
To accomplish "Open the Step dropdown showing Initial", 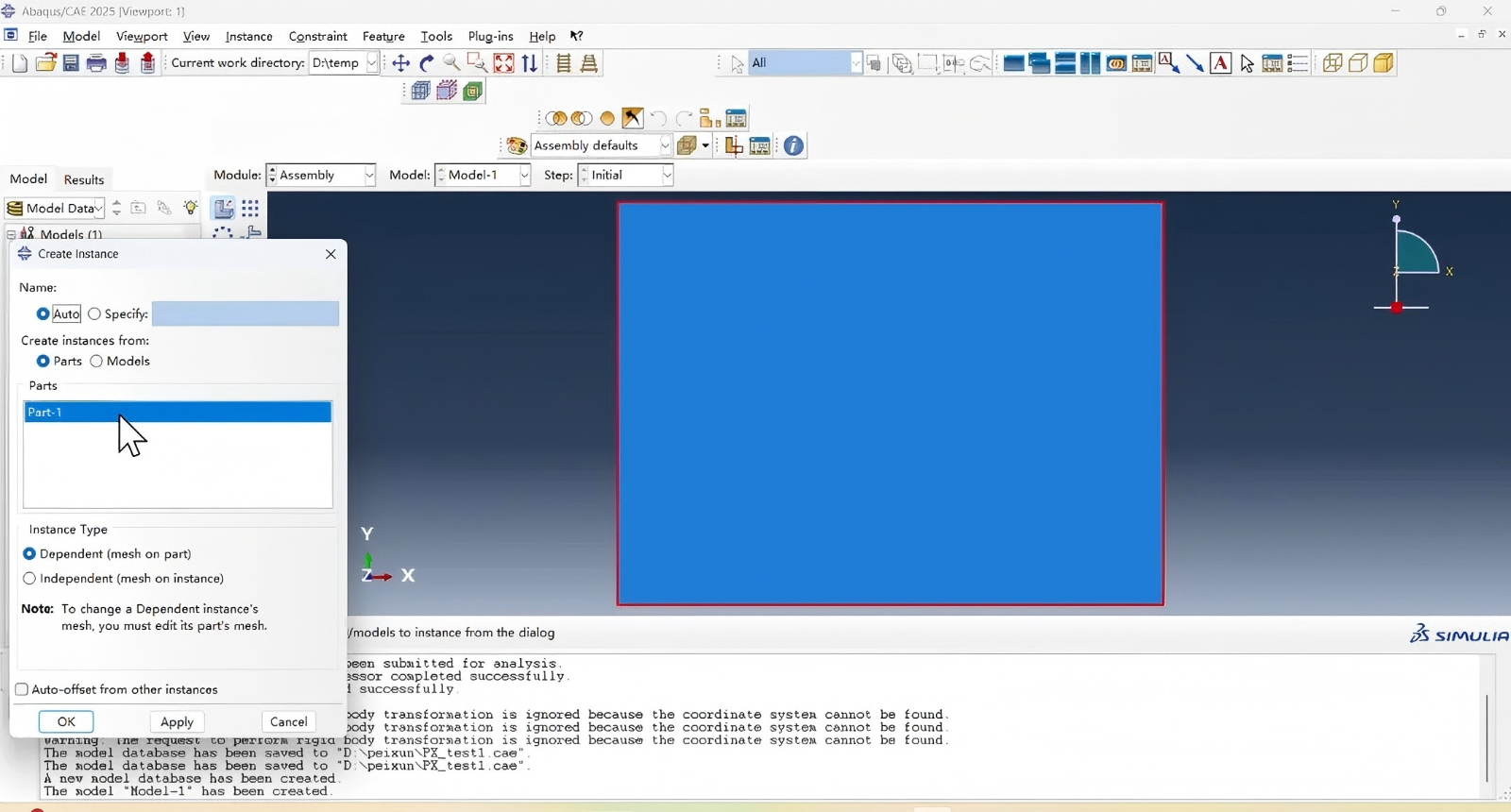I will click(x=628, y=176).
